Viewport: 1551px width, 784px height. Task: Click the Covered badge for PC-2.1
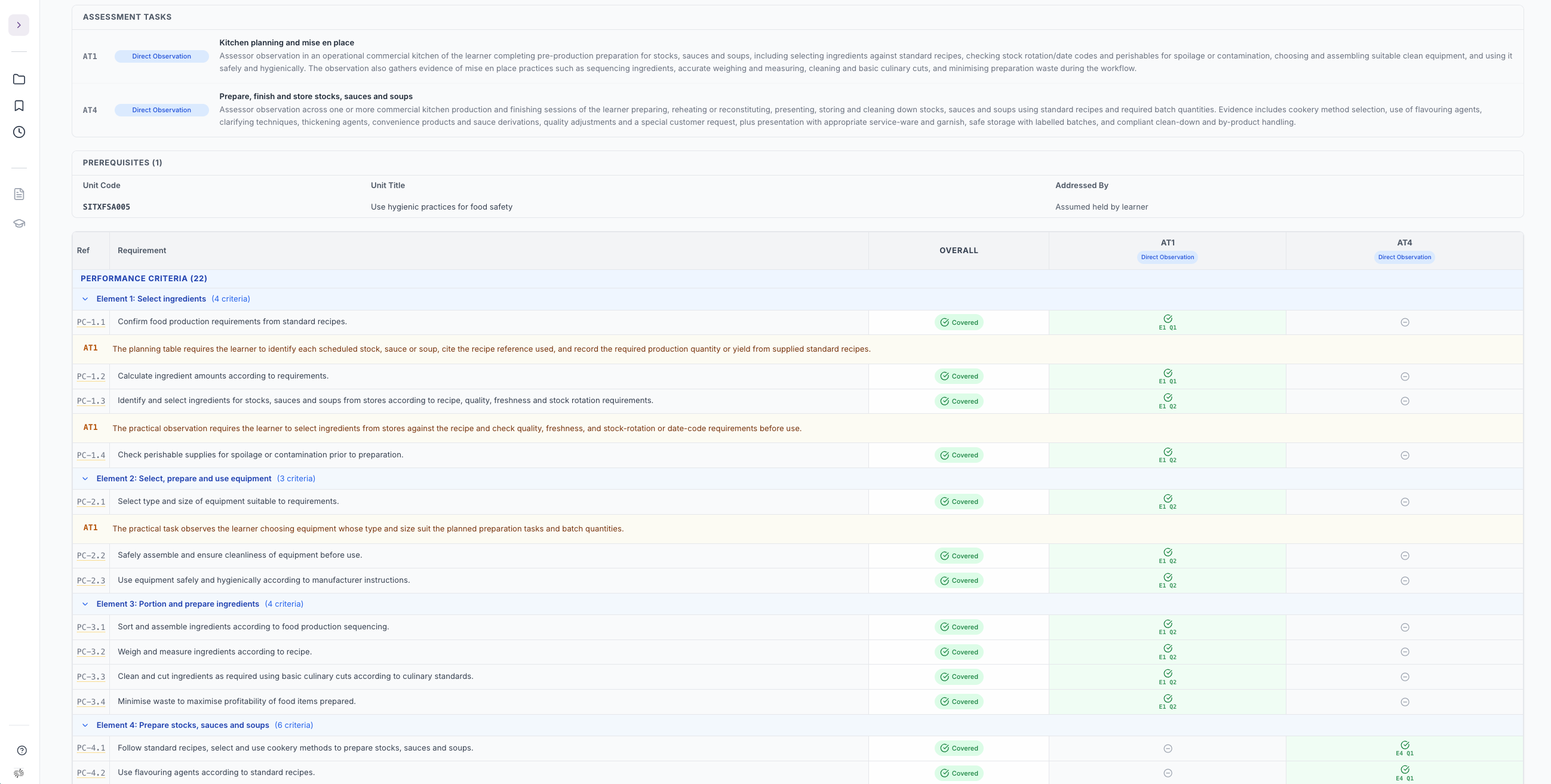[x=959, y=502]
